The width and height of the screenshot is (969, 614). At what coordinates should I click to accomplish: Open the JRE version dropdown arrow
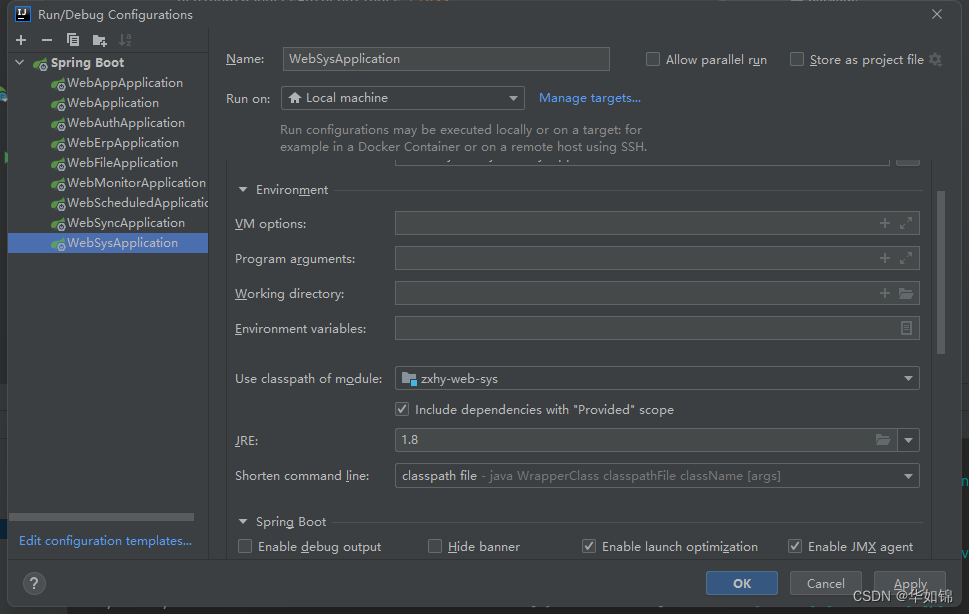(x=908, y=440)
